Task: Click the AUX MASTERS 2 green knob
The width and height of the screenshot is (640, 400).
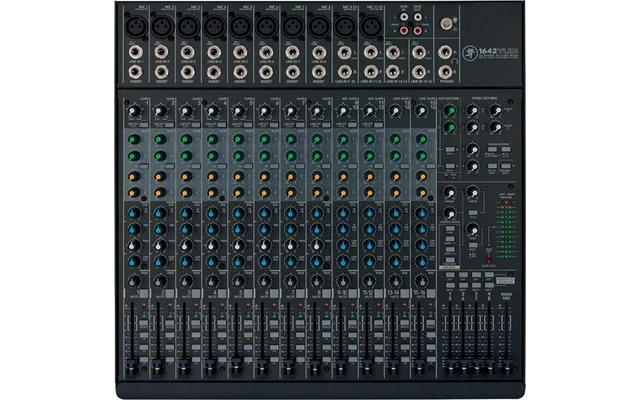Action: [x=449, y=128]
